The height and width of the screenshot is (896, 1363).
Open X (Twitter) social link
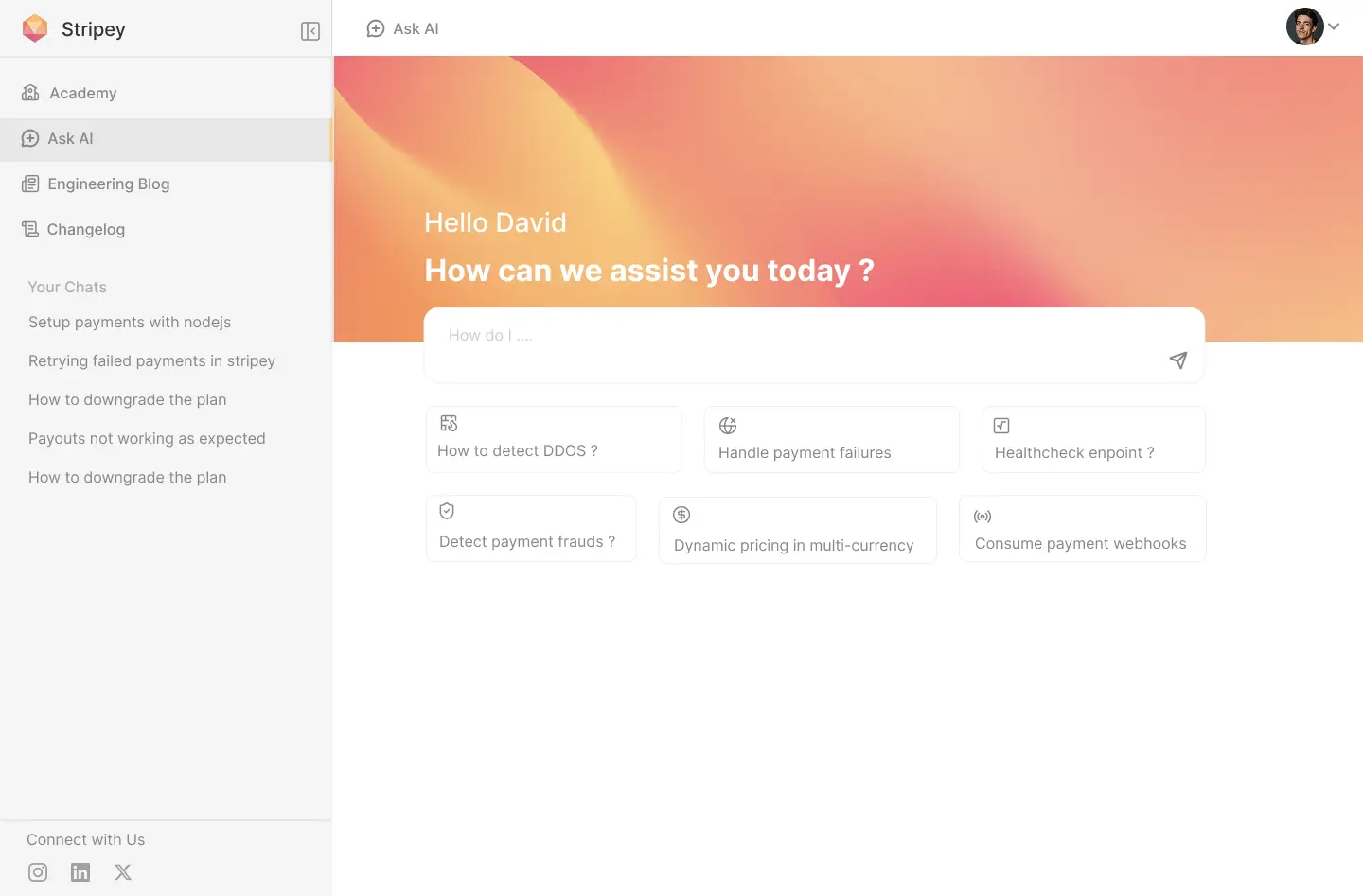[123, 872]
